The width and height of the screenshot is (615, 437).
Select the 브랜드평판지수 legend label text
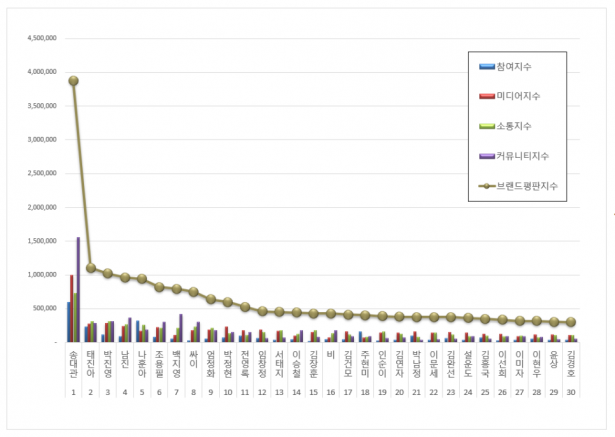click(529, 186)
